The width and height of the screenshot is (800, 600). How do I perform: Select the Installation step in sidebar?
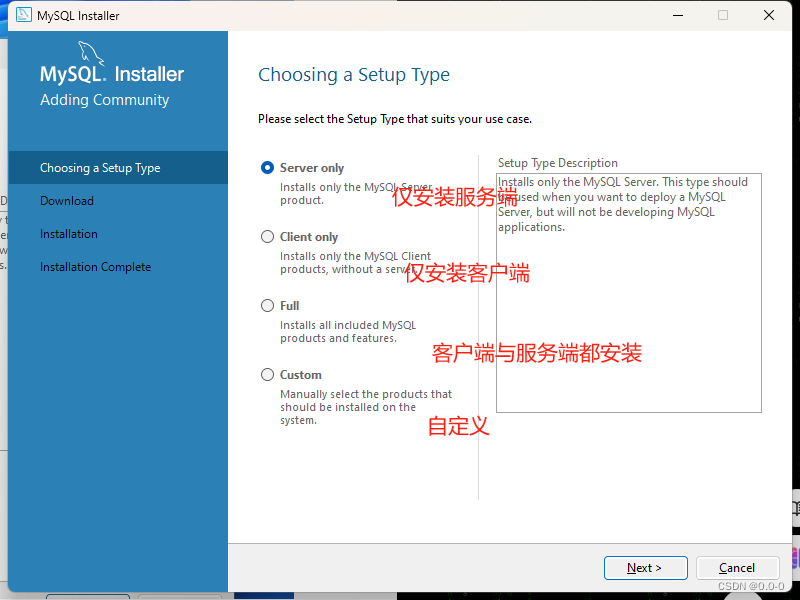point(69,234)
